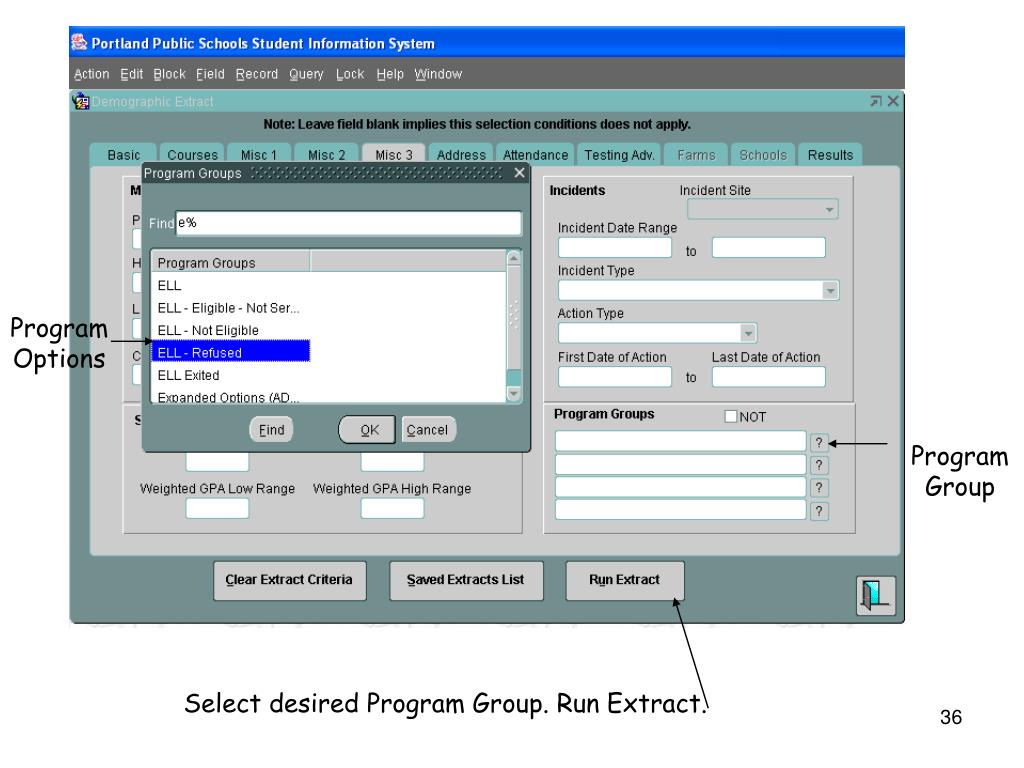The image size is (1024, 768).
Task: Switch to the Testing Adv. tab
Action: pos(619,154)
